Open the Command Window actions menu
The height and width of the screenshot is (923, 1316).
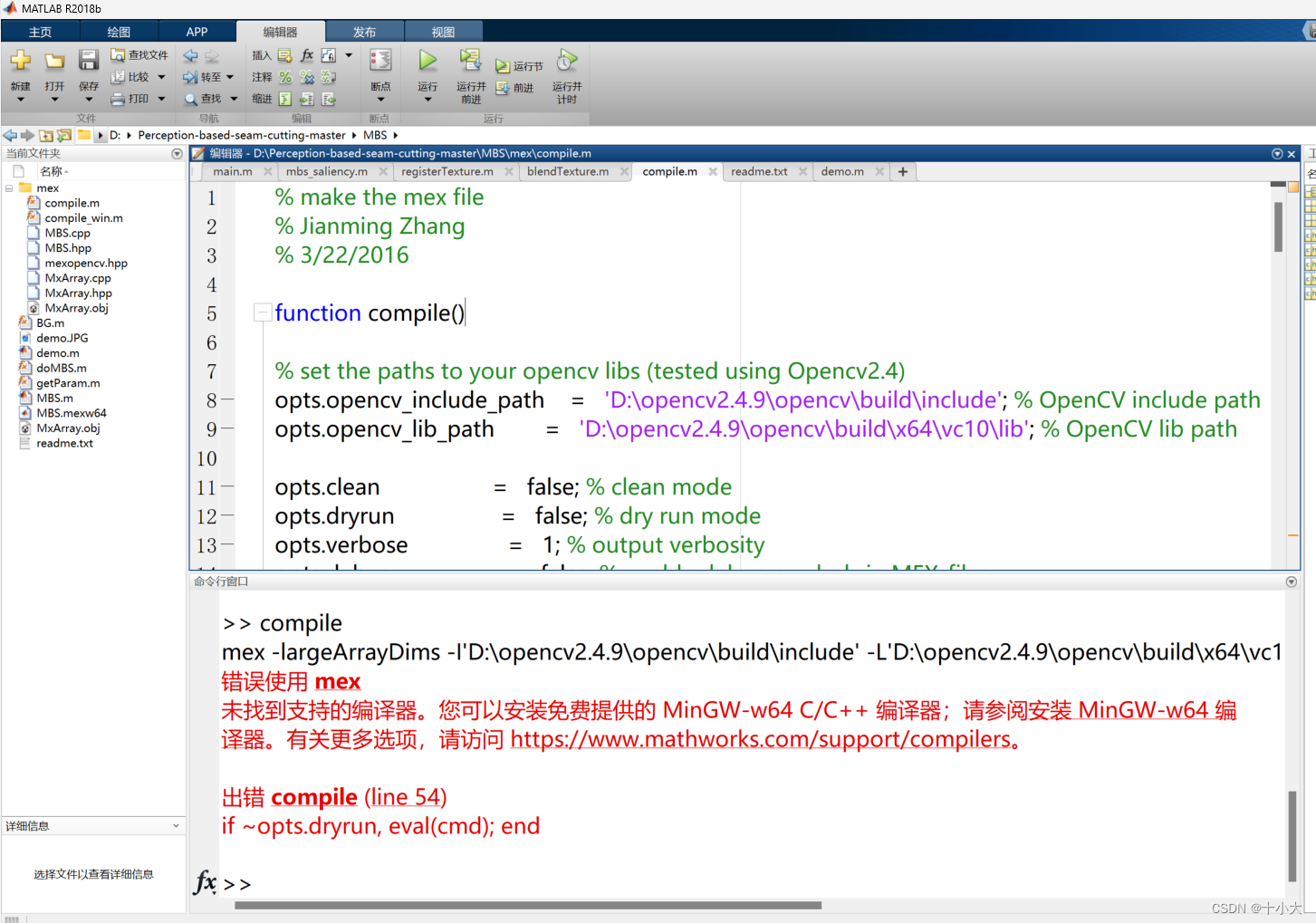pyautogui.click(x=1292, y=582)
